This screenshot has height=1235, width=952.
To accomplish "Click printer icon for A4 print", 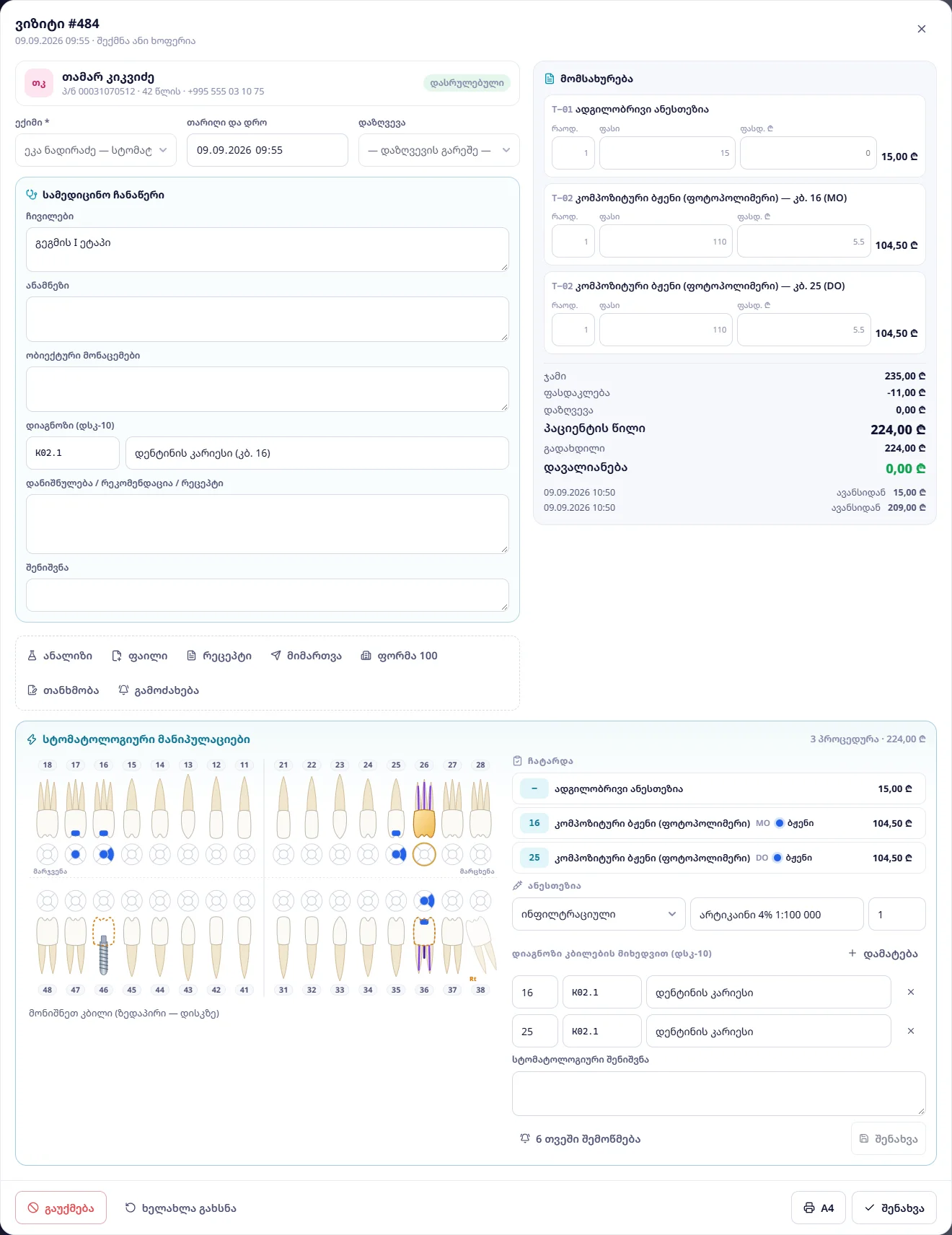I will click(x=809, y=1208).
